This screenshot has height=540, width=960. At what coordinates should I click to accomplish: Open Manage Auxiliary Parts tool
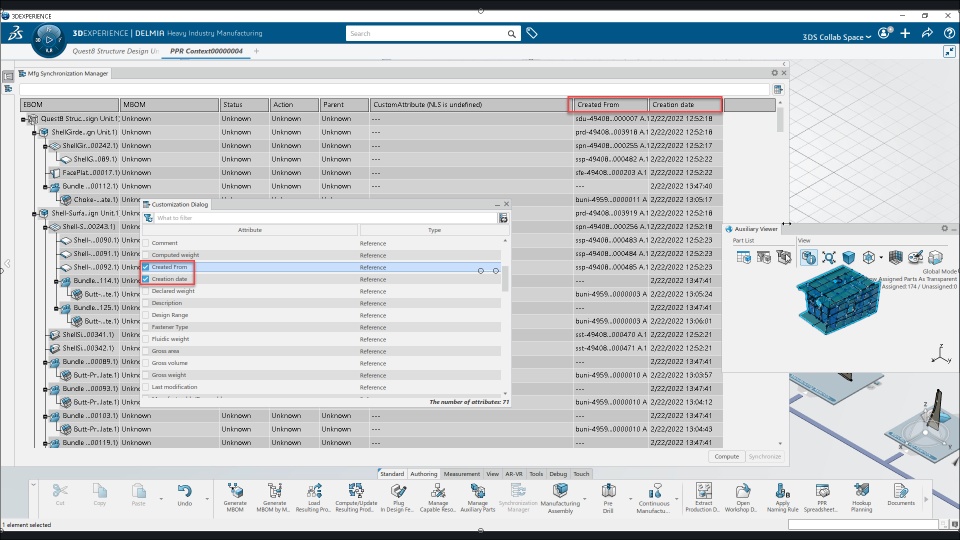(x=478, y=491)
